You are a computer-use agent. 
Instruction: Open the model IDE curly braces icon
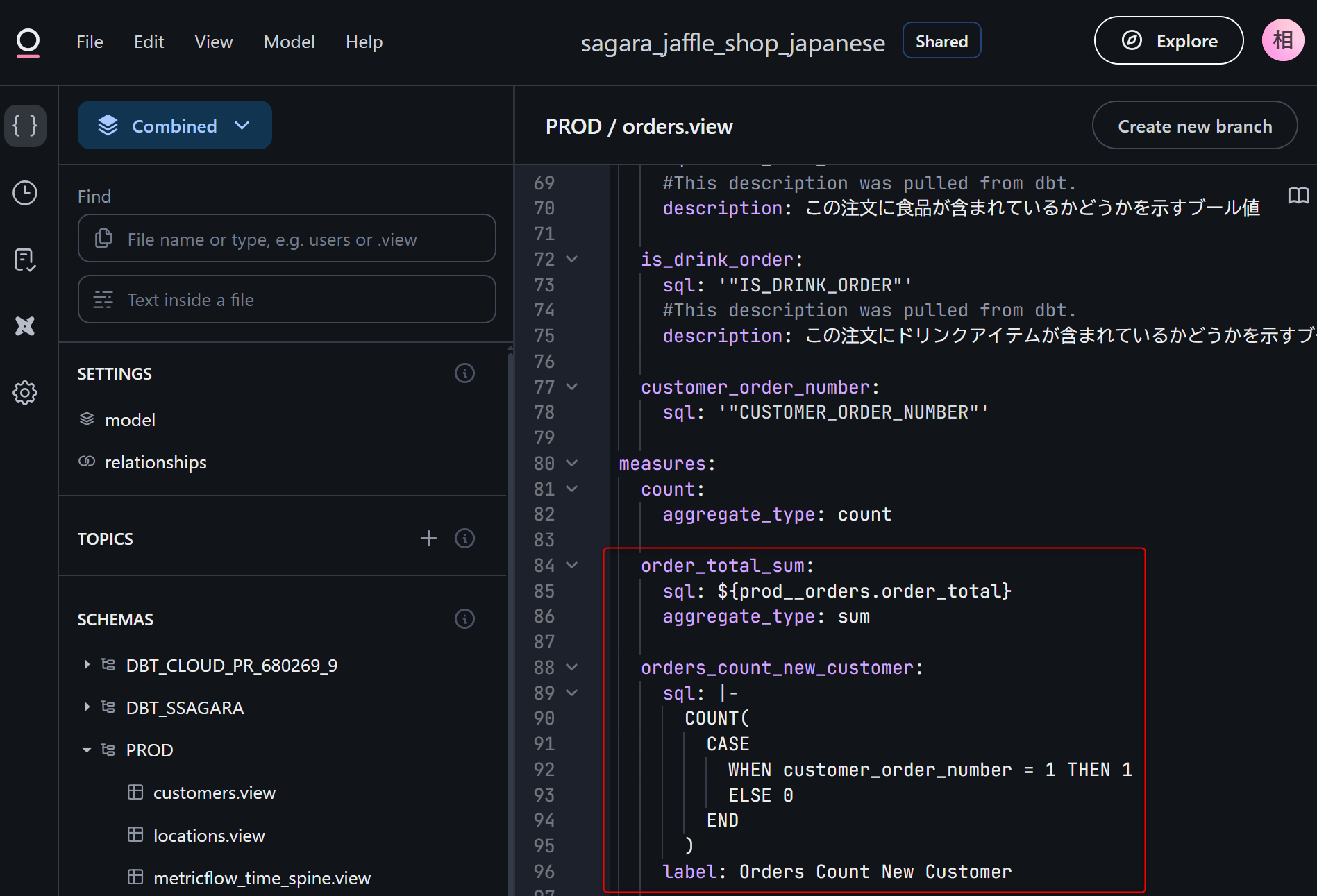click(26, 126)
